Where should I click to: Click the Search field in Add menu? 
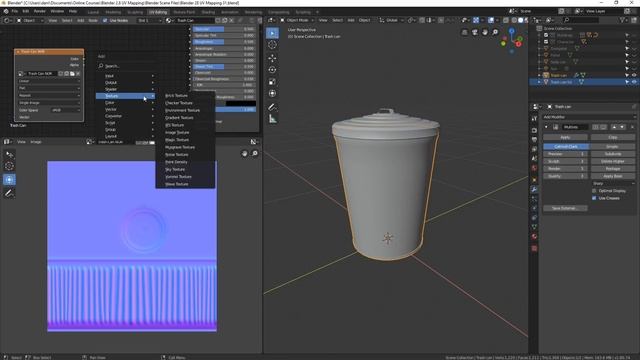125,66
